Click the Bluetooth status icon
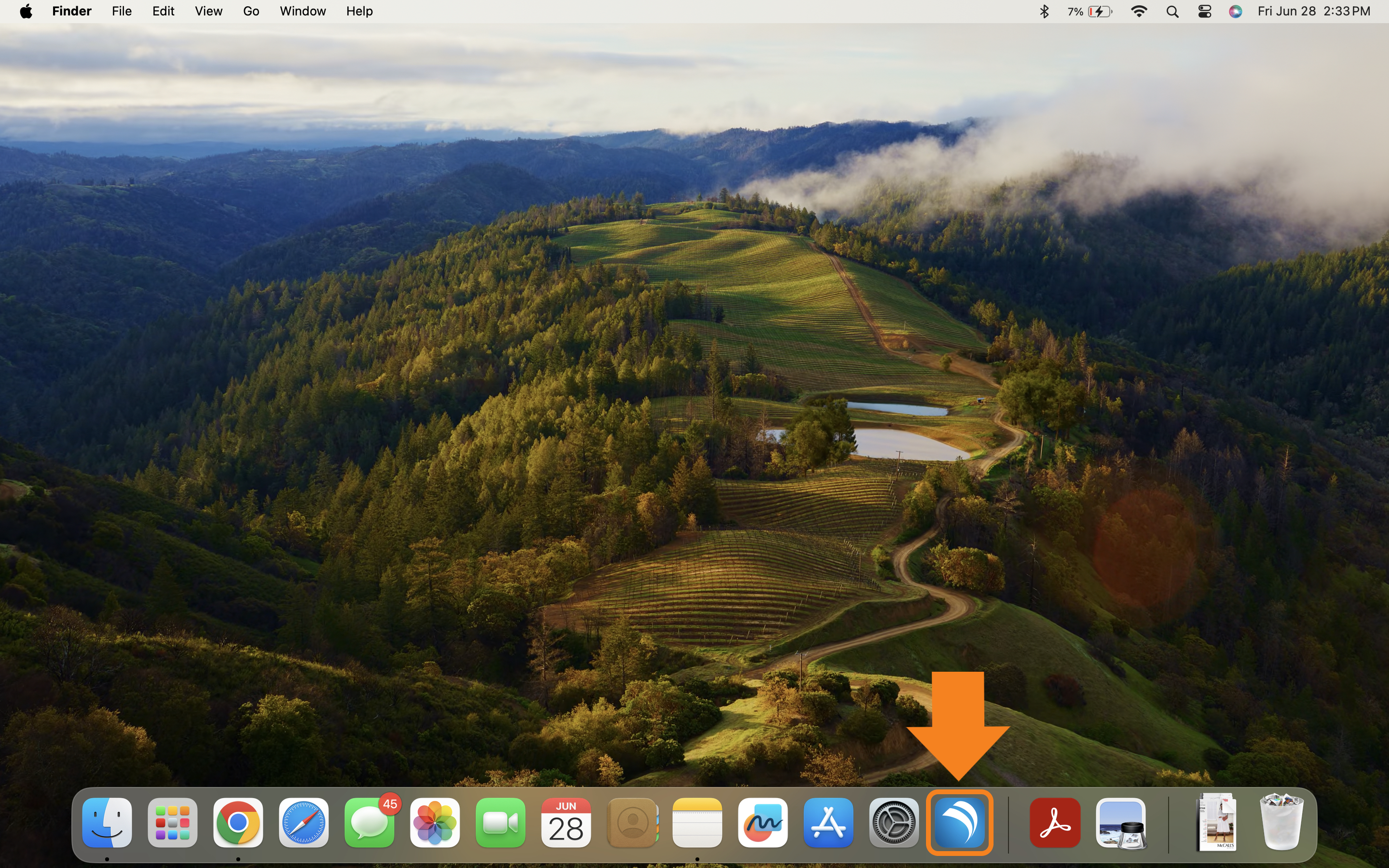This screenshot has width=1389, height=868. (1043, 11)
